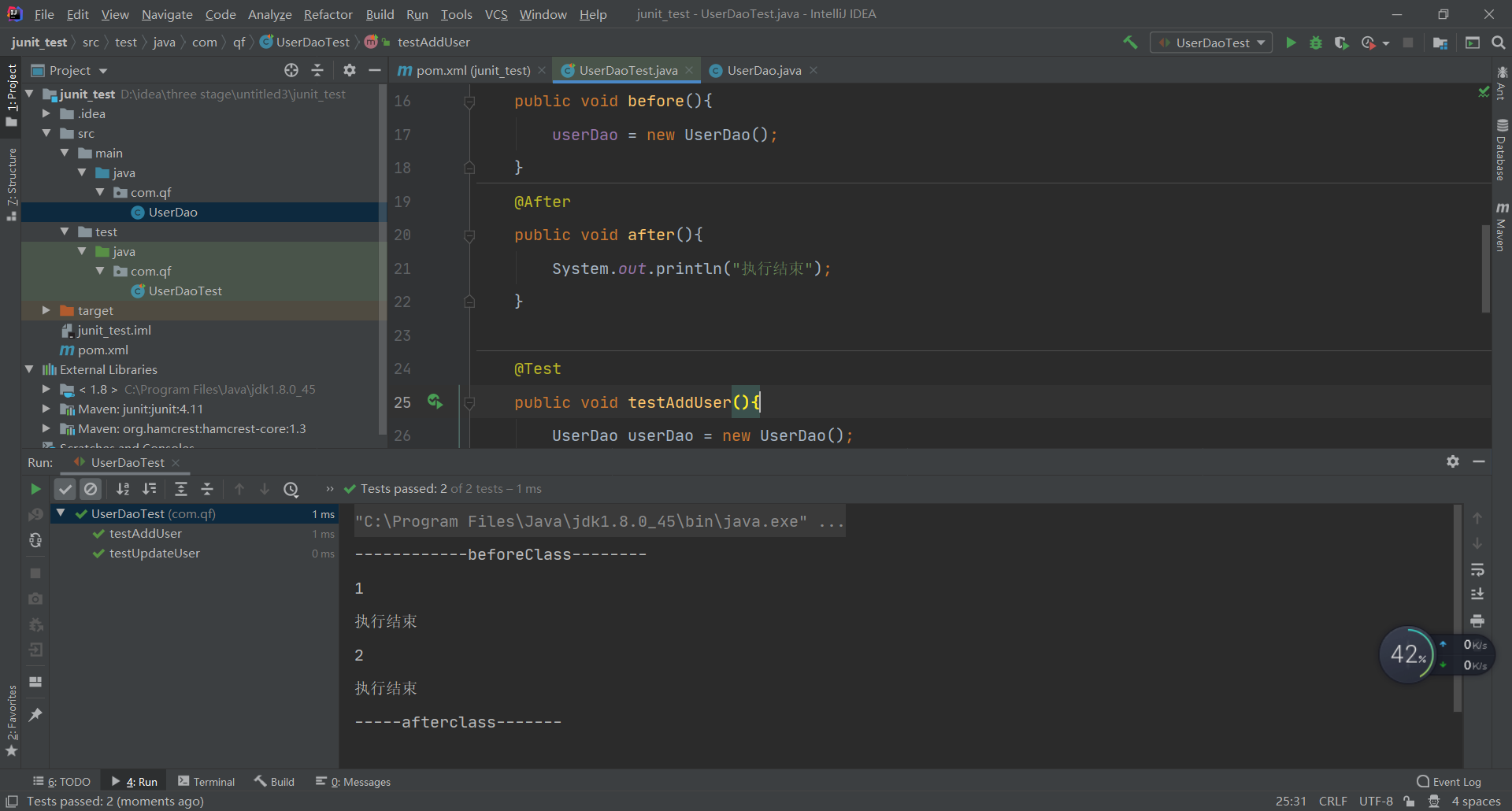This screenshot has width=1512, height=811.
Task: Open the Event Log
Action: pyautogui.click(x=1449, y=782)
